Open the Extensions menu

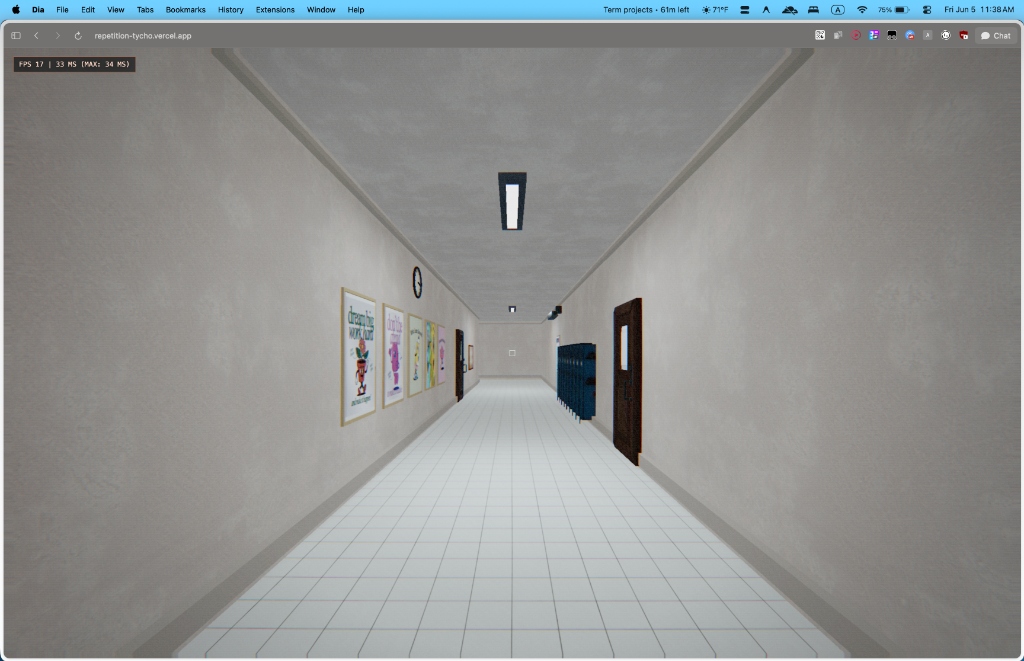click(275, 10)
